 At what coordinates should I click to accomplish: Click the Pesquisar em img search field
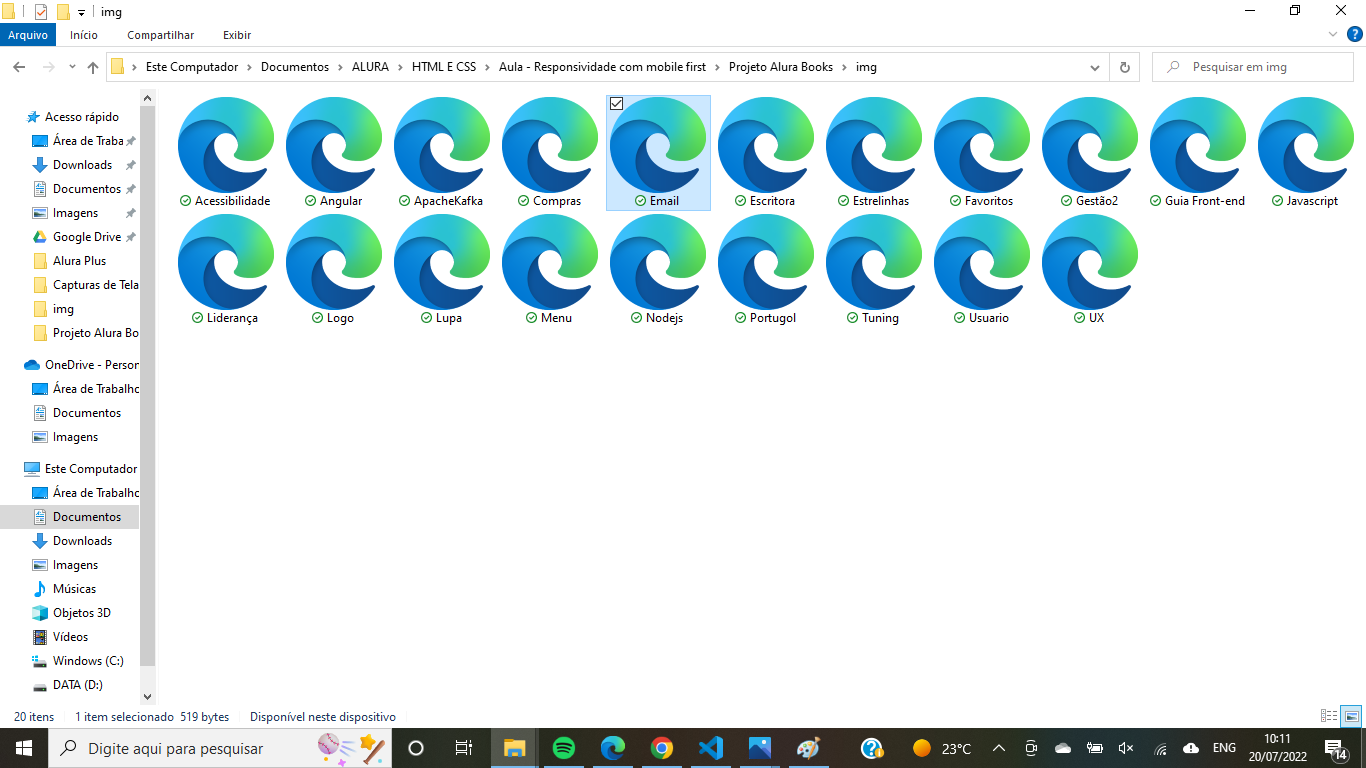(1253, 67)
